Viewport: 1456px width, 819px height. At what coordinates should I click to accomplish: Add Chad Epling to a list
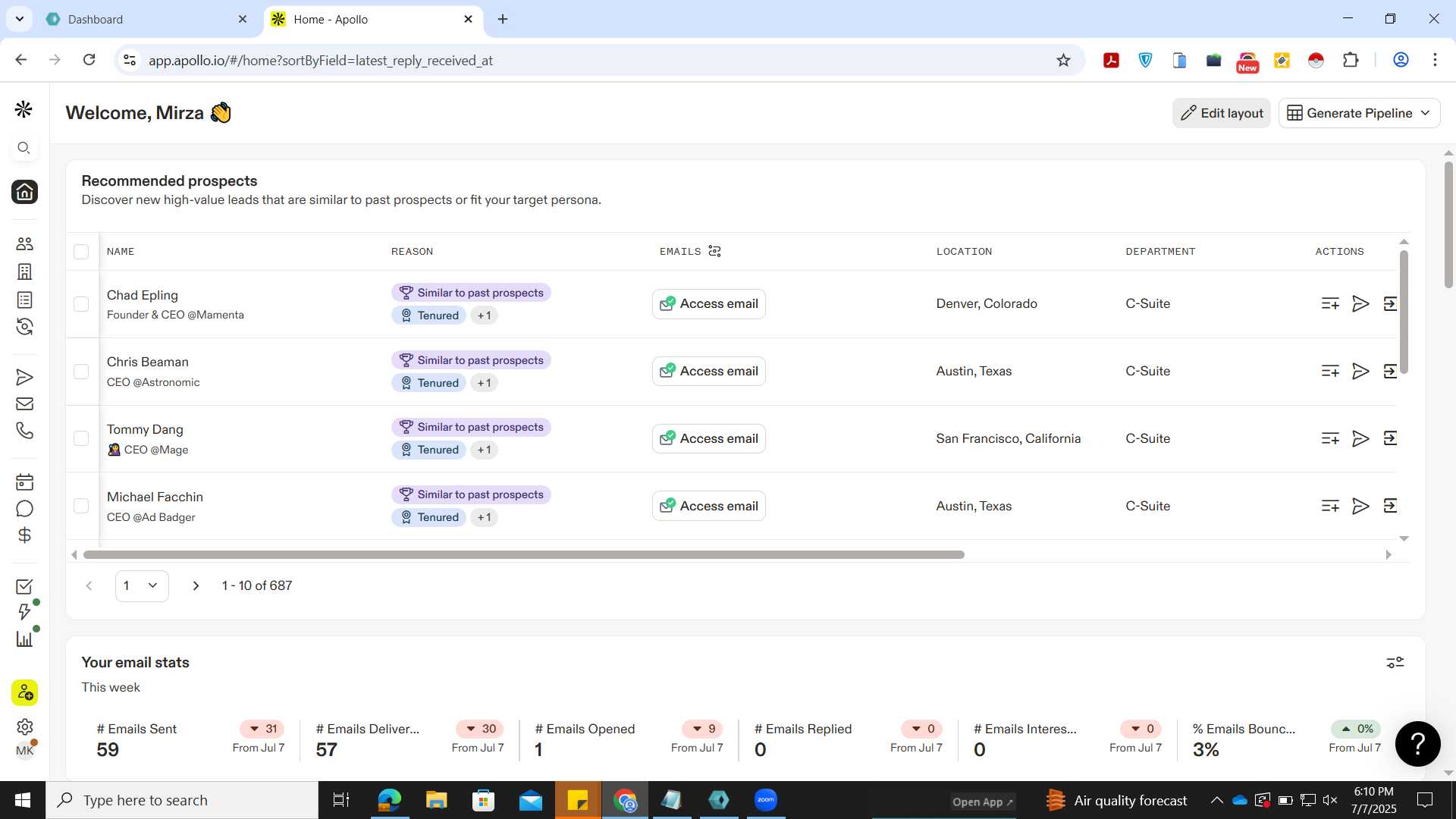(1330, 304)
